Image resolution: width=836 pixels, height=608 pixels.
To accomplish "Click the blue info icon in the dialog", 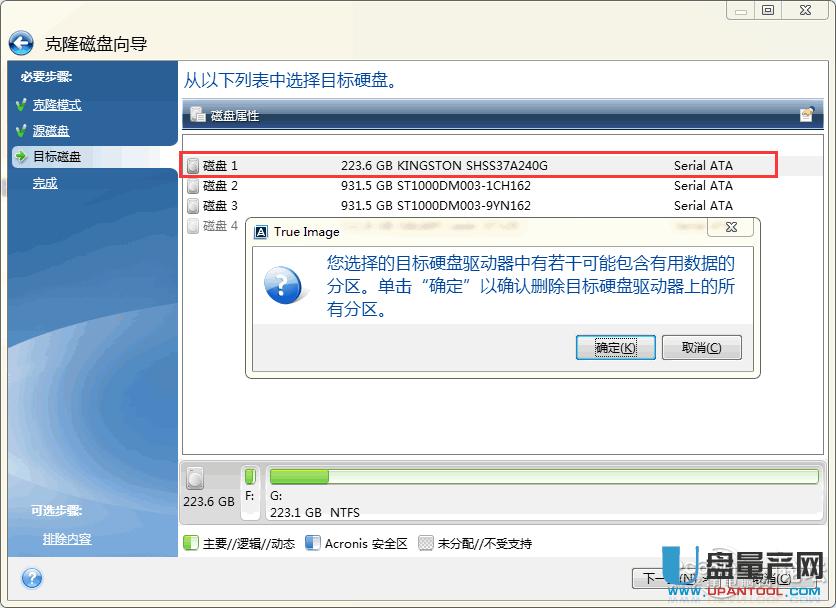I will [x=285, y=284].
